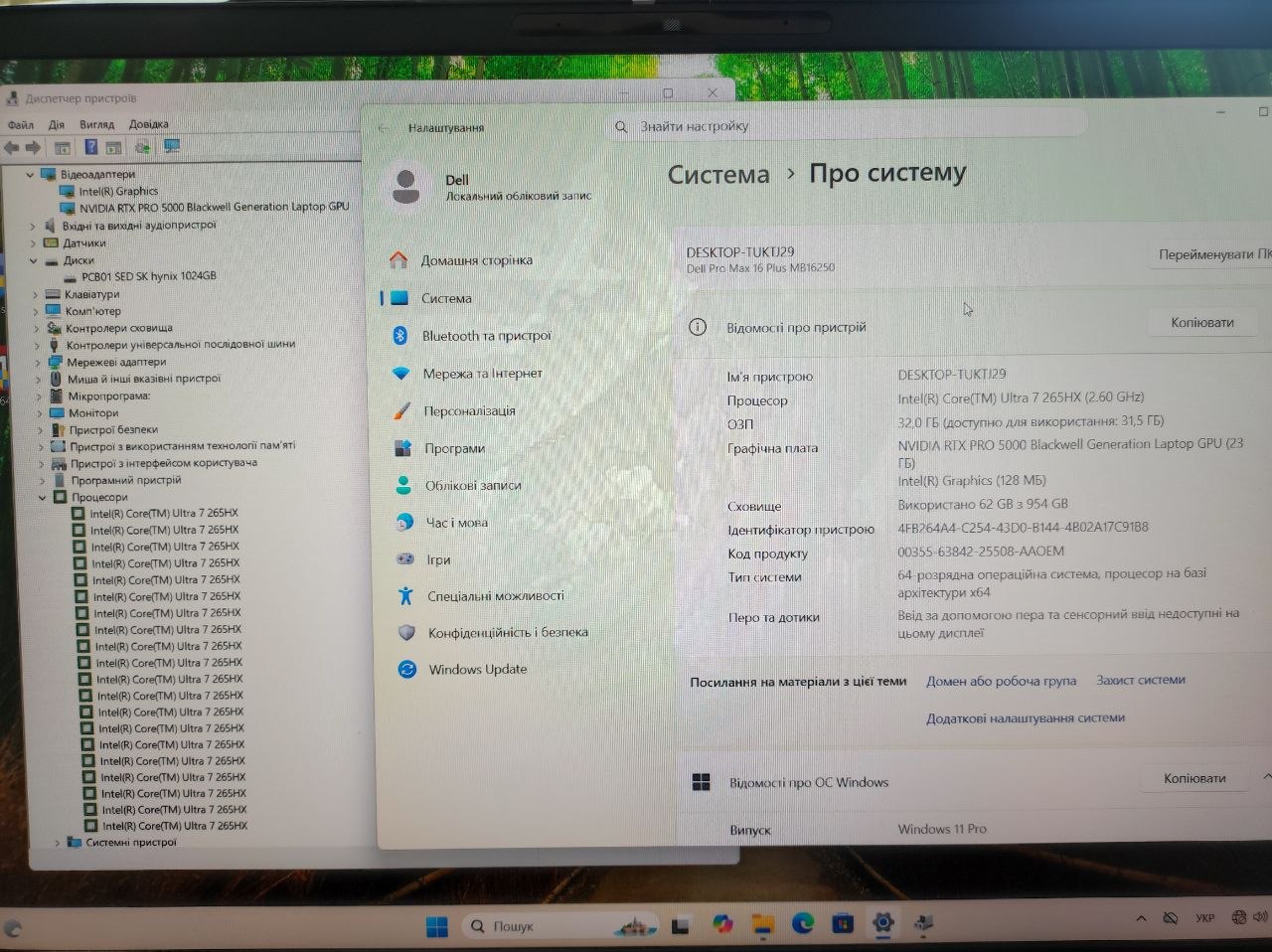This screenshot has width=1272, height=952.
Task: Click the Back arrow in Device Manager toolbar
Action: [12, 147]
